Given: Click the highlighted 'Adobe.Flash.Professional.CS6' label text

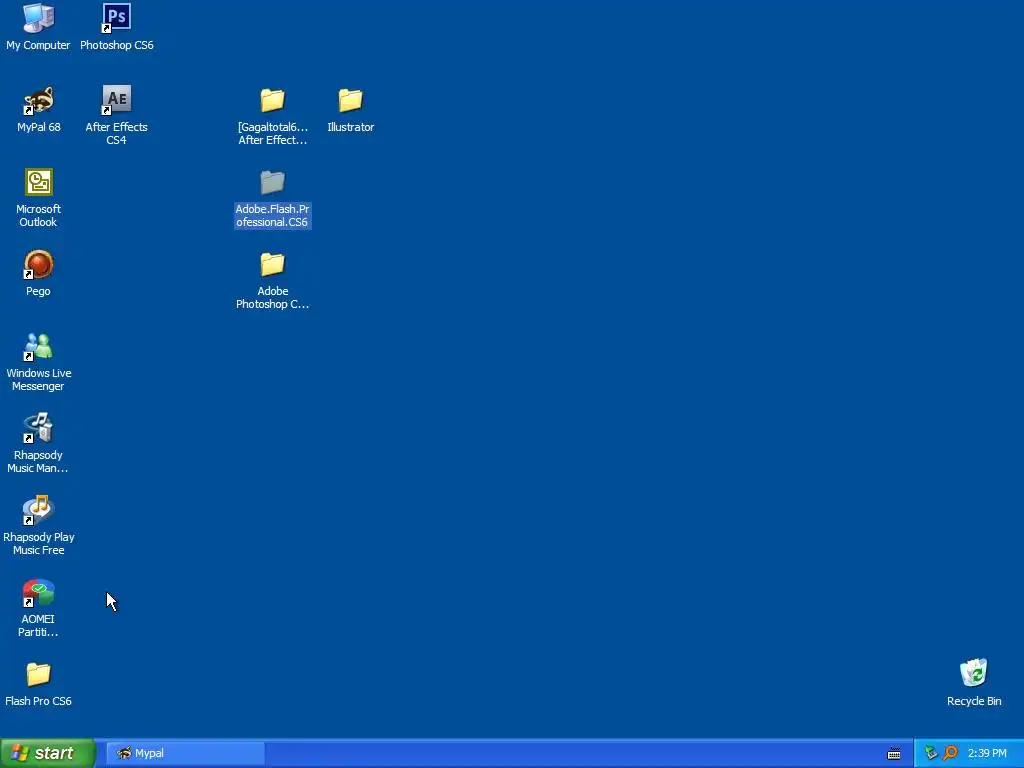Looking at the screenshot, I should tap(272, 216).
